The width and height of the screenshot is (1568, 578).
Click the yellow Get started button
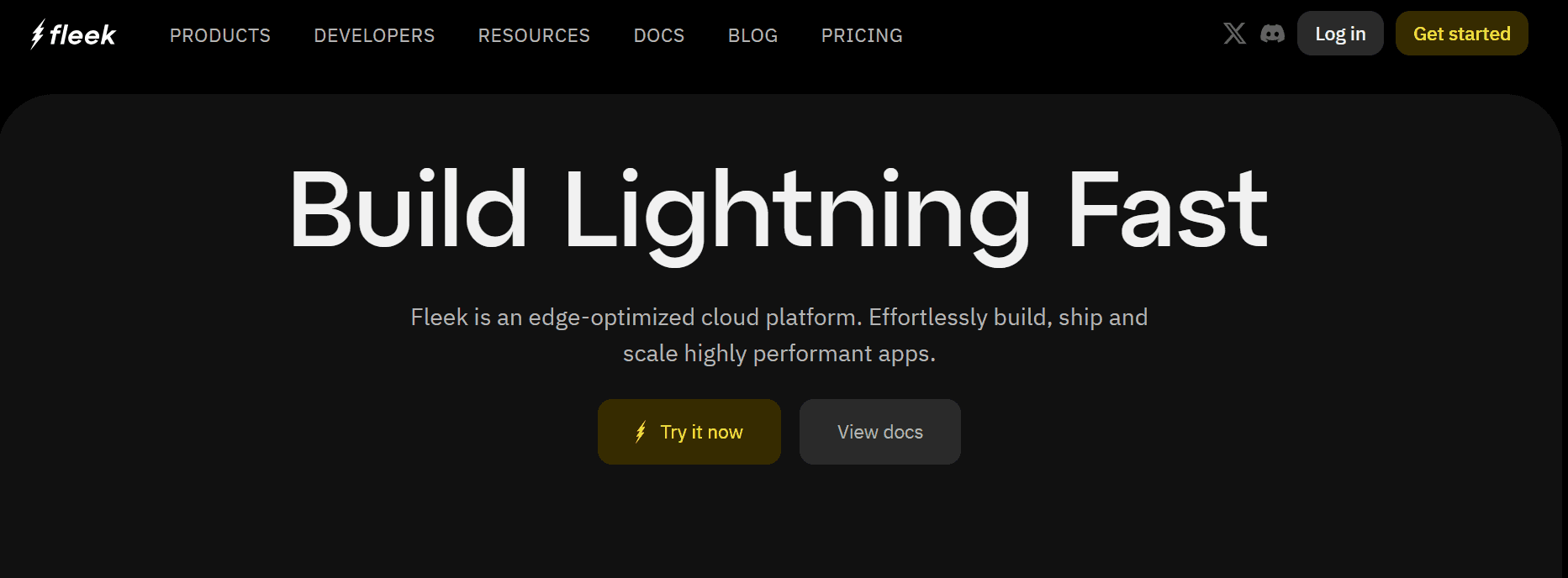[1462, 34]
